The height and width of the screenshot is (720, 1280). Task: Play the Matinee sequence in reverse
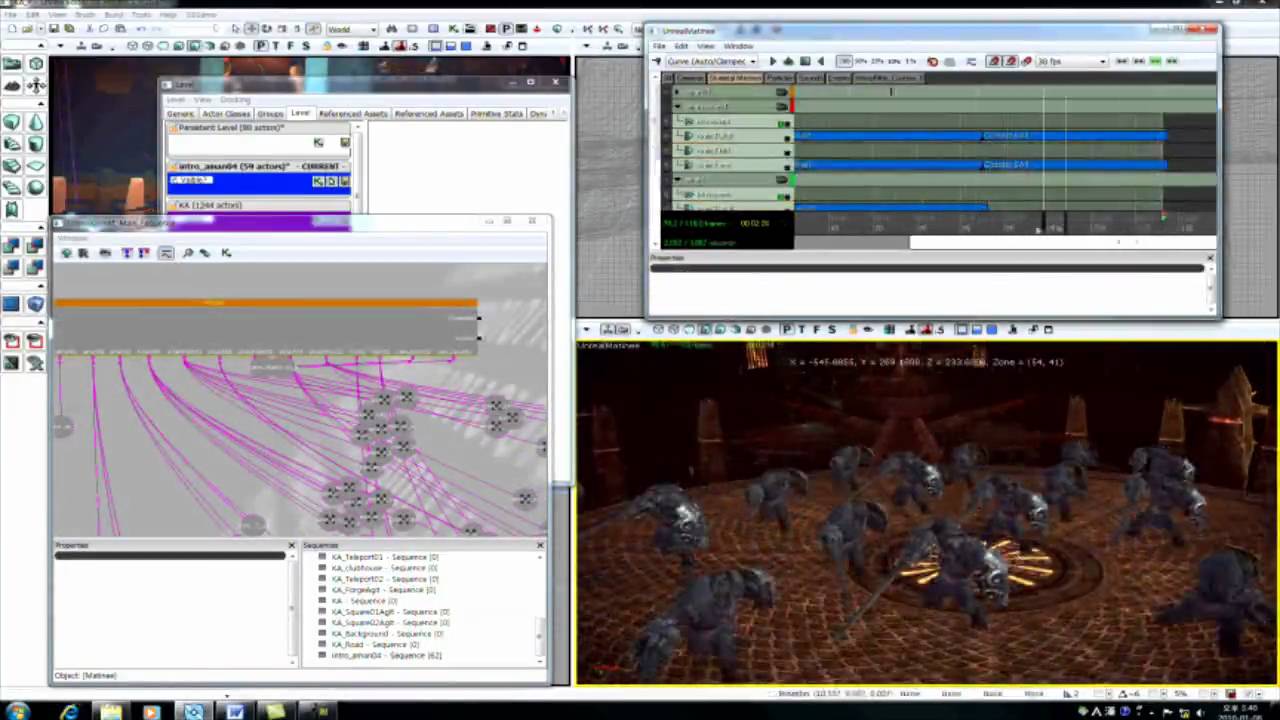(821, 61)
